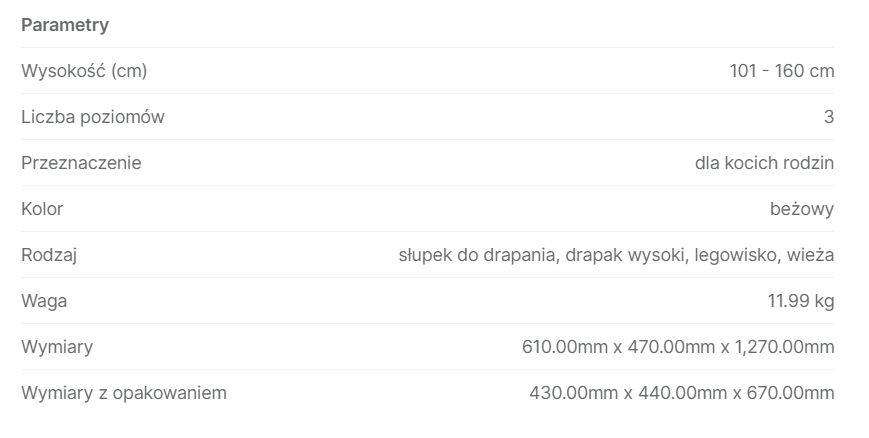Click the Waga label
This screenshot has width=869, height=438.
pos(44,301)
